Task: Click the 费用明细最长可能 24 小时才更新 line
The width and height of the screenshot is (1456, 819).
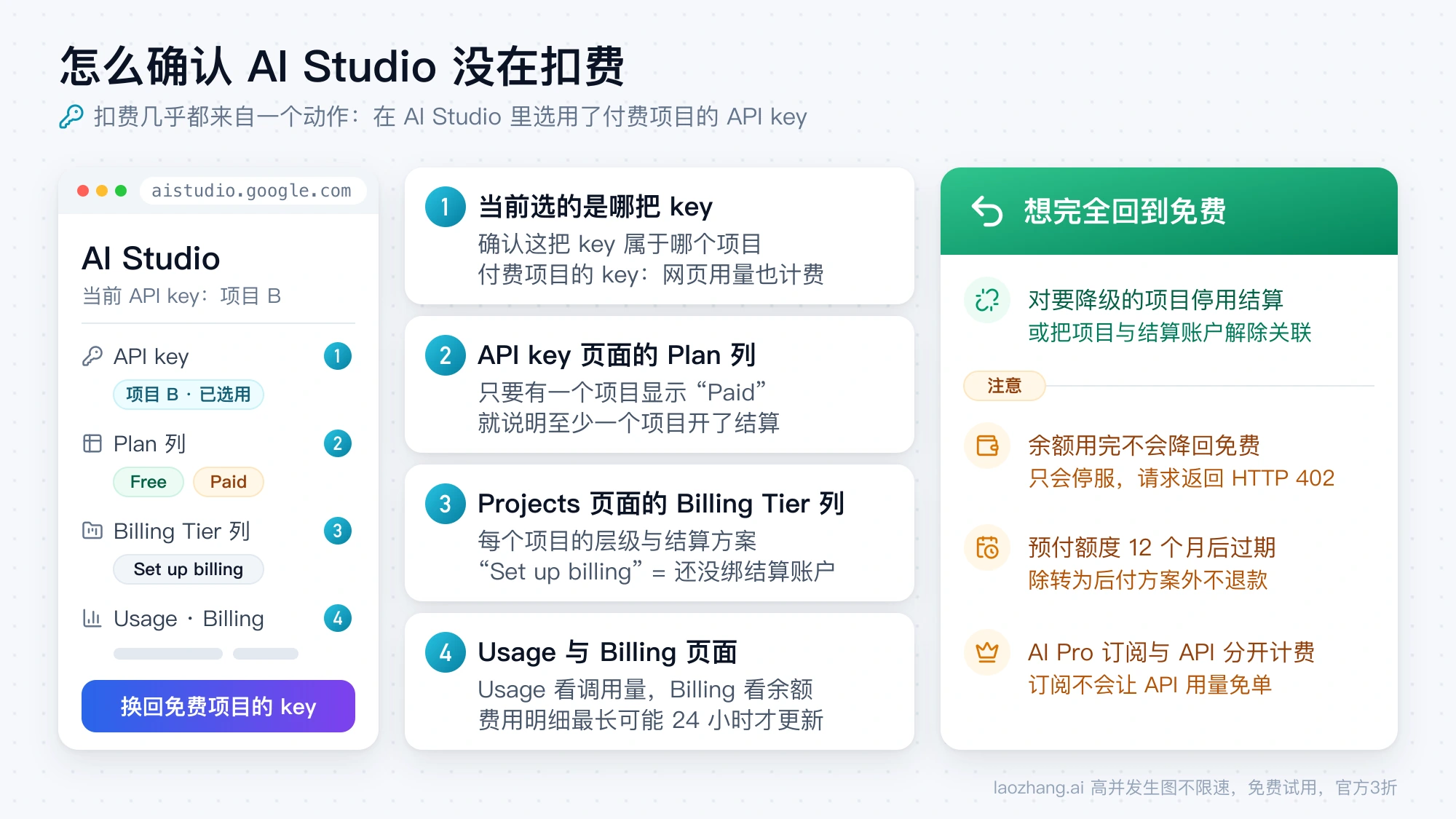Action: pyautogui.click(x=651, y=720)
